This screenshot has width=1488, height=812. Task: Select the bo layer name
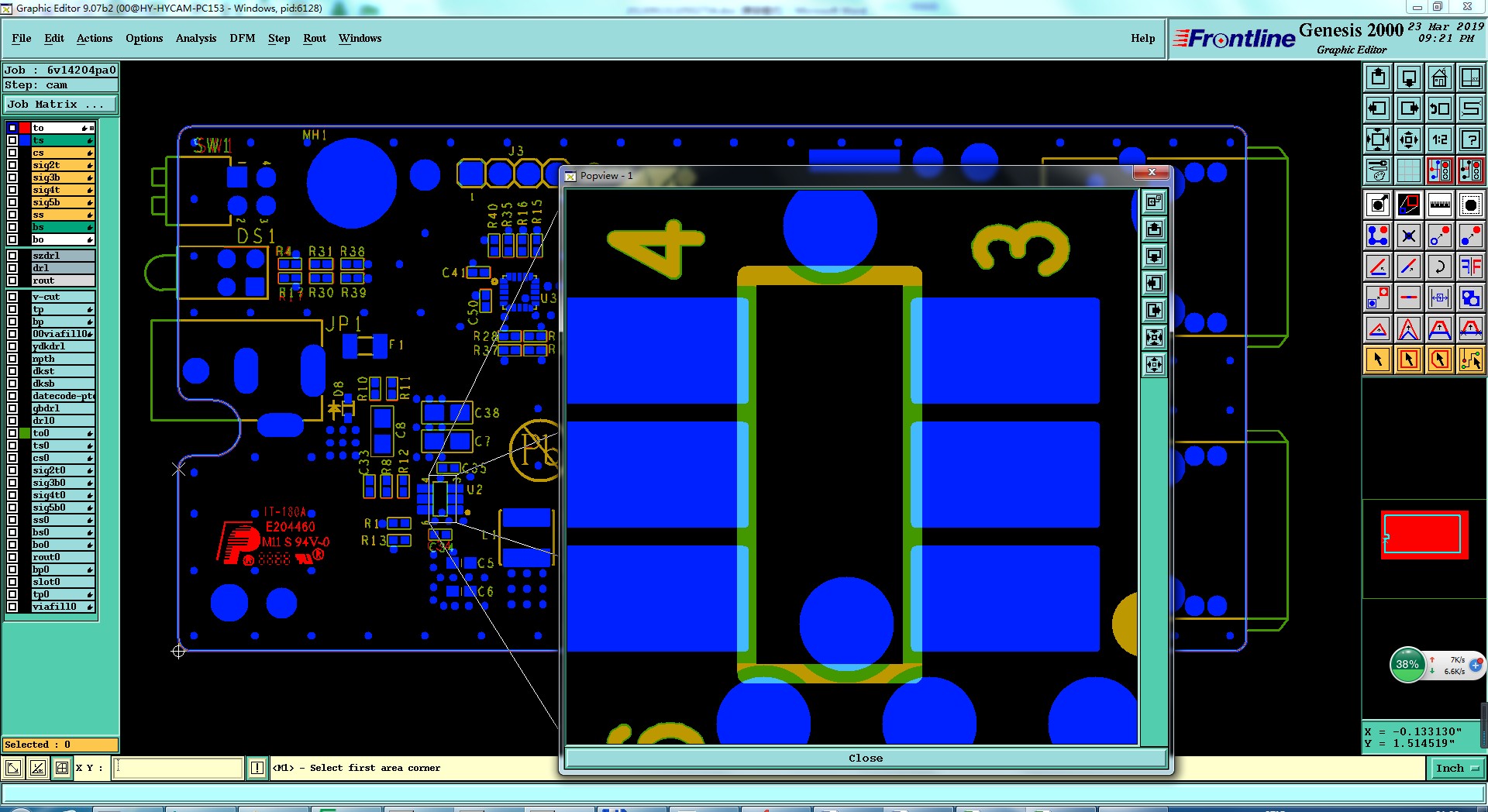[x=63, y=239]
